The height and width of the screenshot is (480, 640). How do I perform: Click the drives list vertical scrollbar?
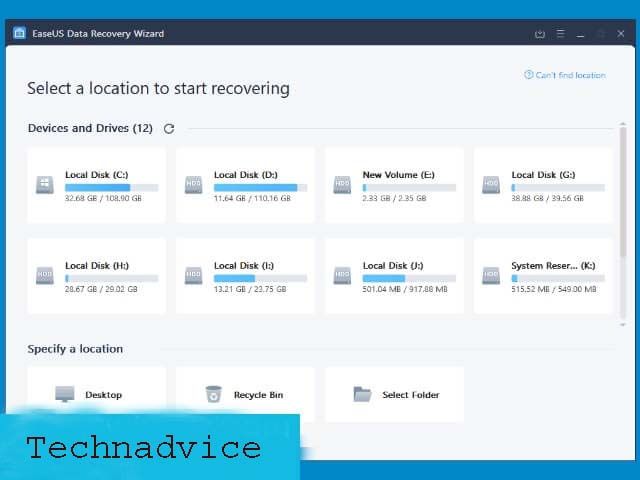click(x=623, y=192)
